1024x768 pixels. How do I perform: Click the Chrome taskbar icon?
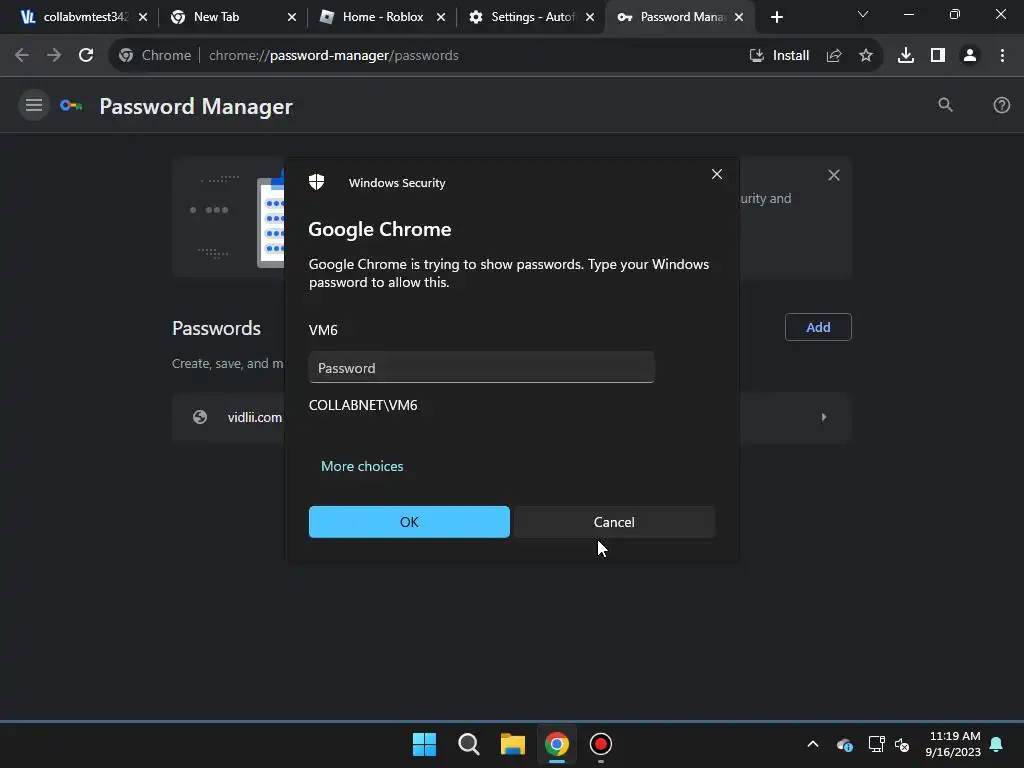(x=556, y=744)
